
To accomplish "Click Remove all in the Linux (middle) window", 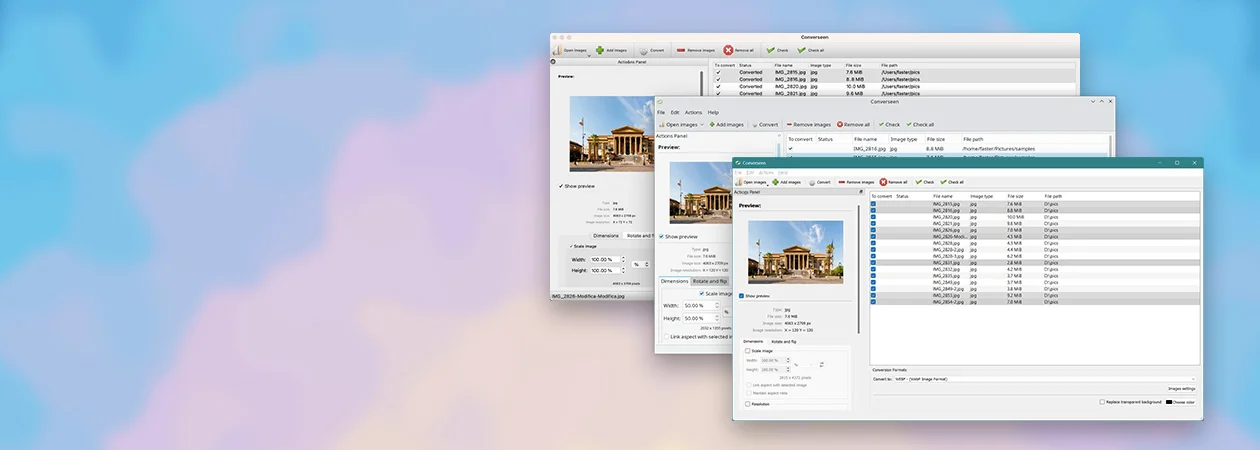I will pyautogui.click(x=853, y=124).
